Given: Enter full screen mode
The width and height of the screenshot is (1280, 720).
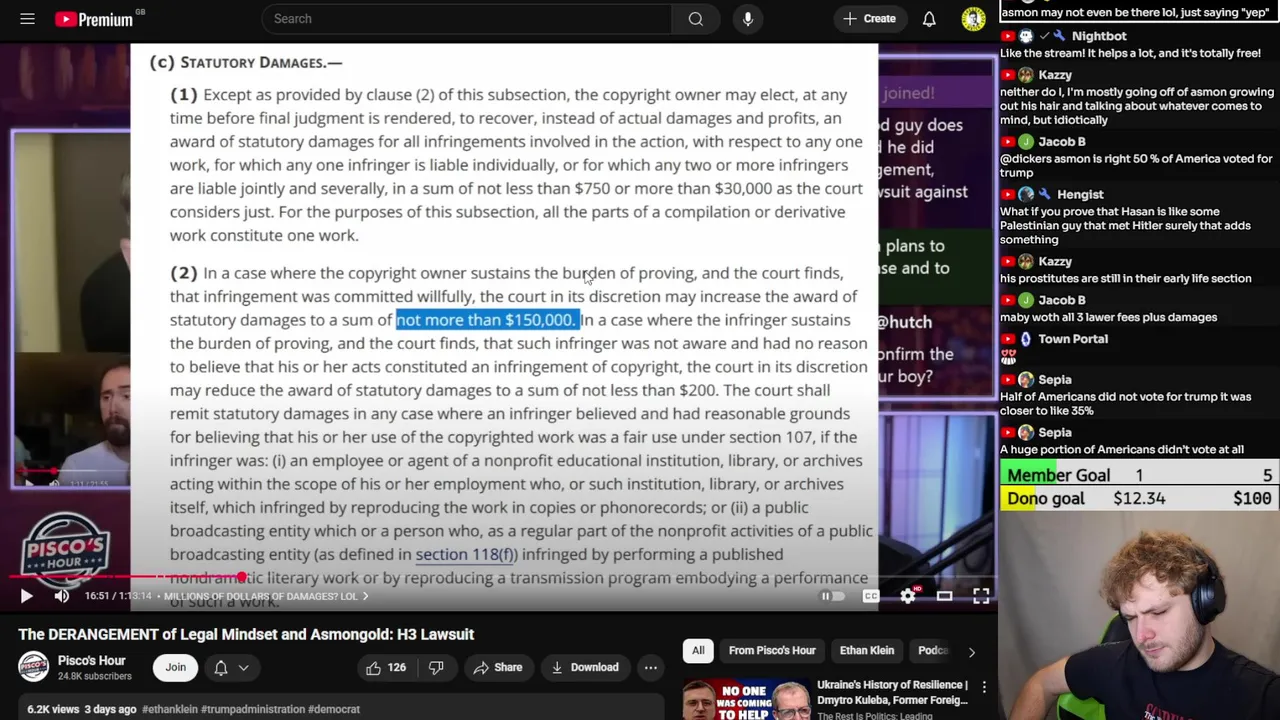Looking at the screenshot, I should point(981,596).
